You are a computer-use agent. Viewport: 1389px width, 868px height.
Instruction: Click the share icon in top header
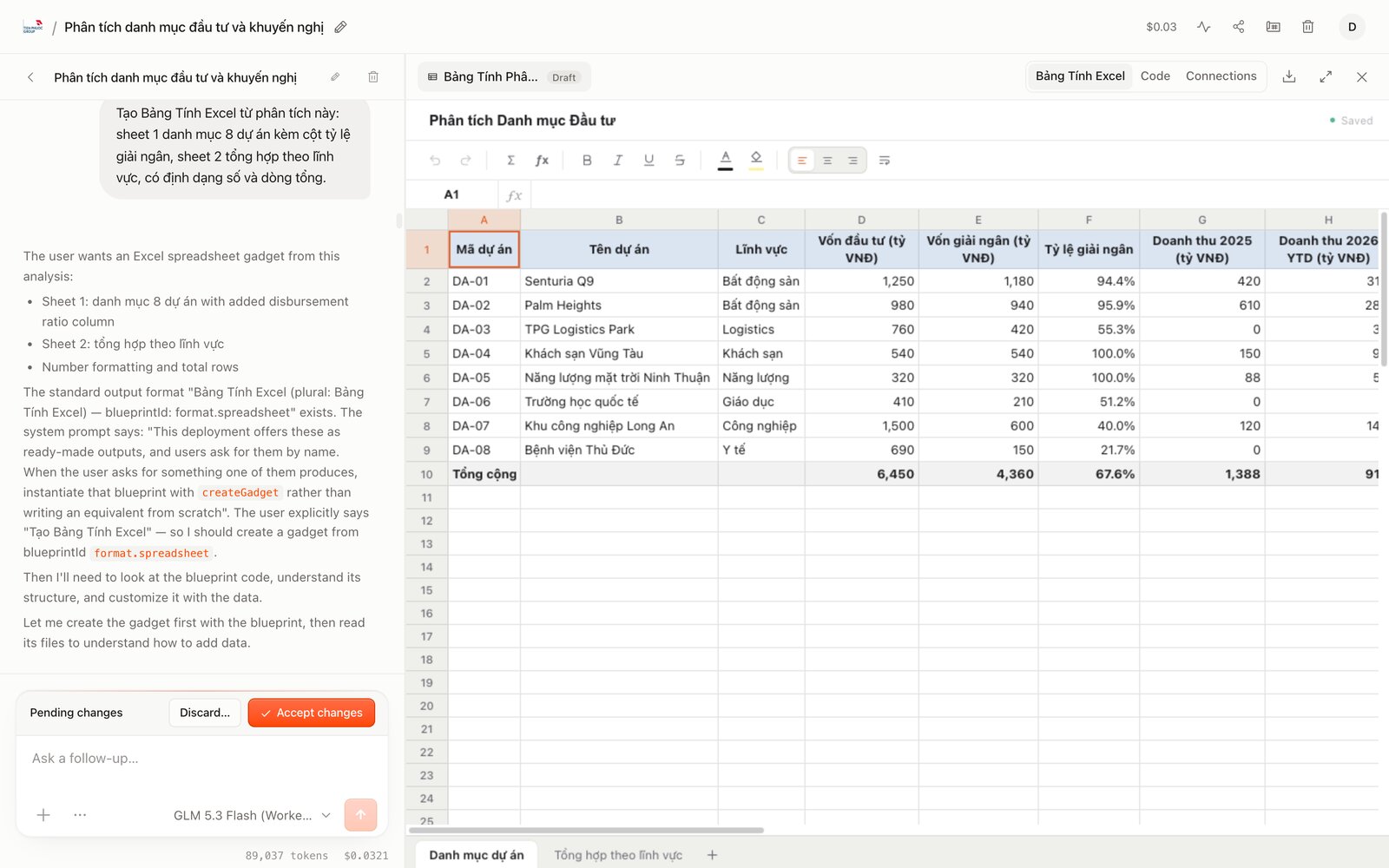coord(1239,27)
